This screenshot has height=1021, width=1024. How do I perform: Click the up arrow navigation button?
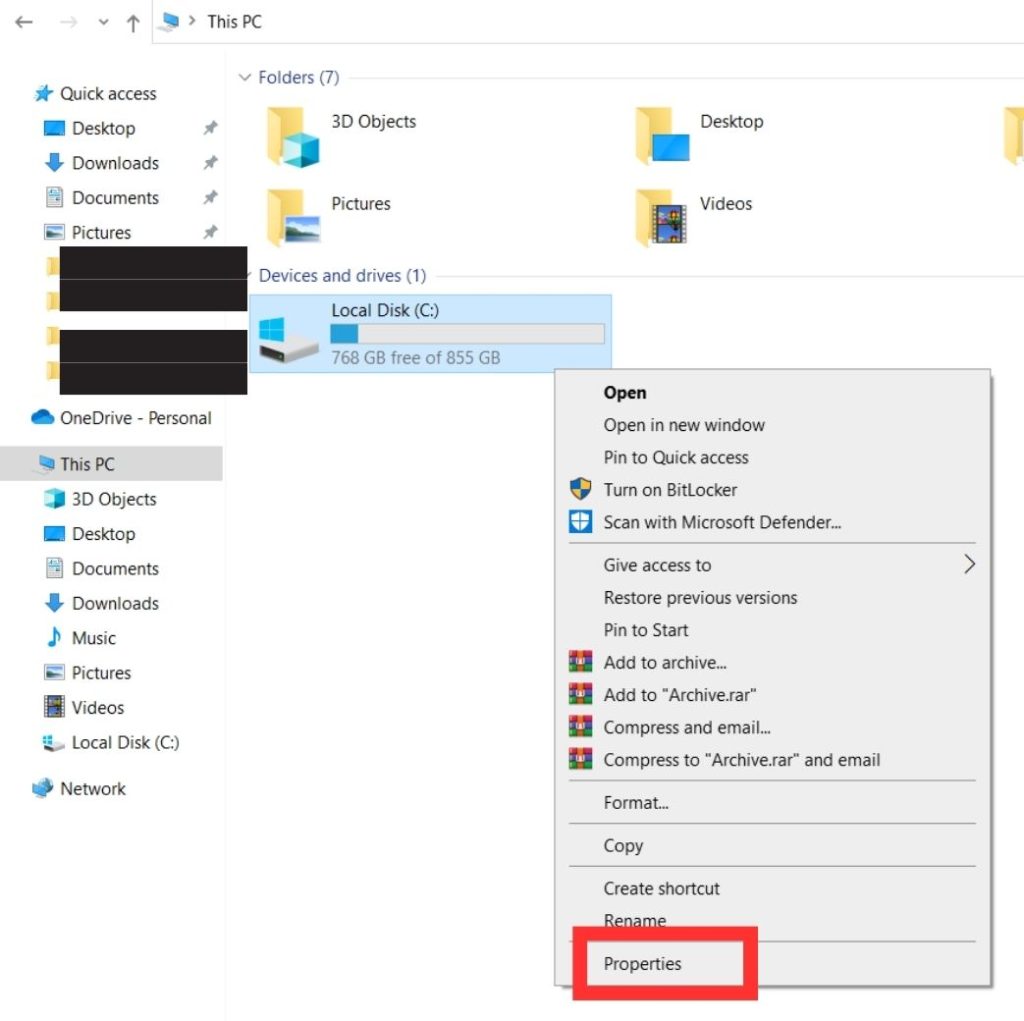[x=133, y=22]
